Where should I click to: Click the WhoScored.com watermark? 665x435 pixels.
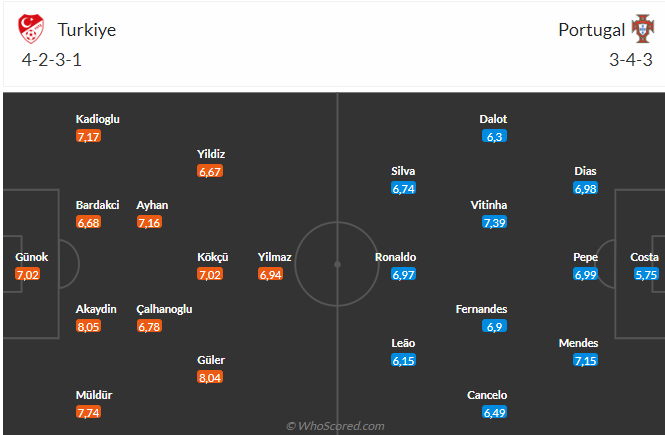(334, 425)
